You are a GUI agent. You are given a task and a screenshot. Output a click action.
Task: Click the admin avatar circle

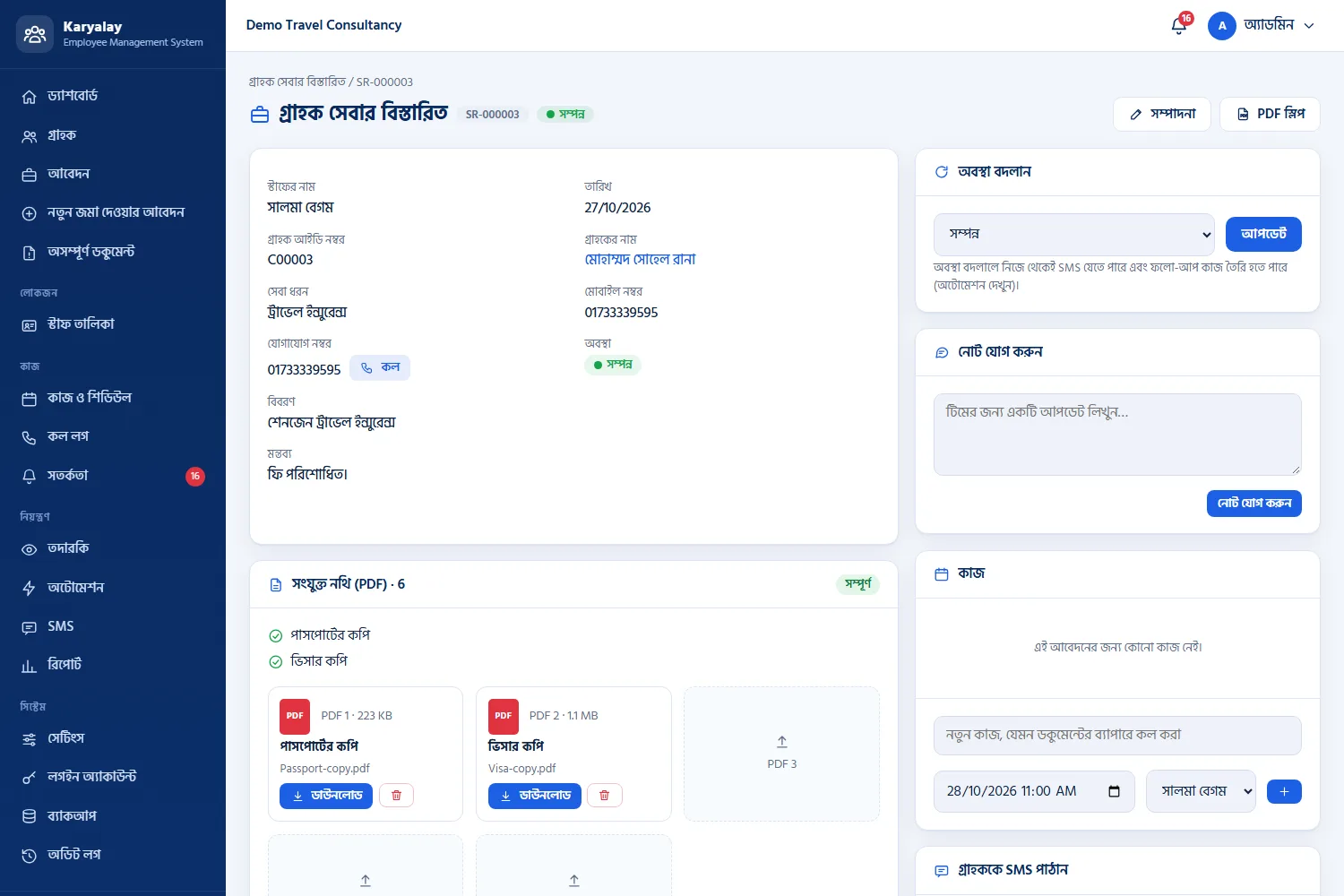[x=1222, y=26]
